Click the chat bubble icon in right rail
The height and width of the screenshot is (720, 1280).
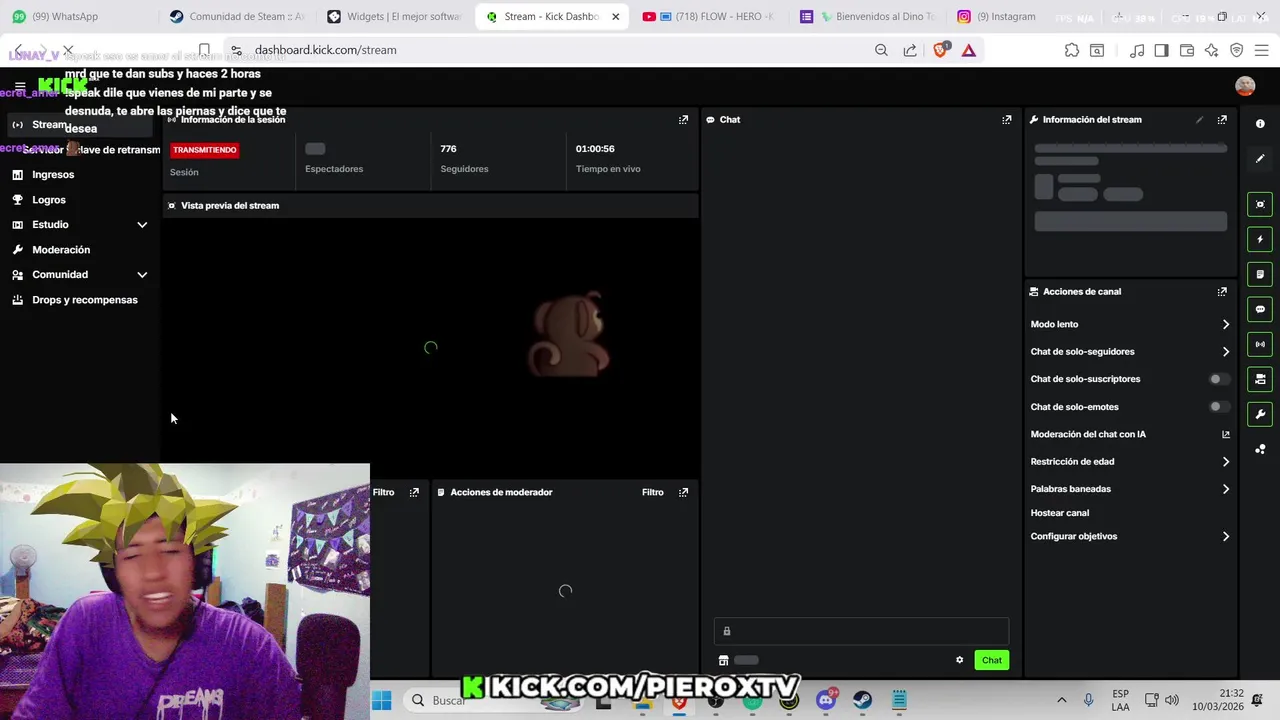[x=1260, y=309]
